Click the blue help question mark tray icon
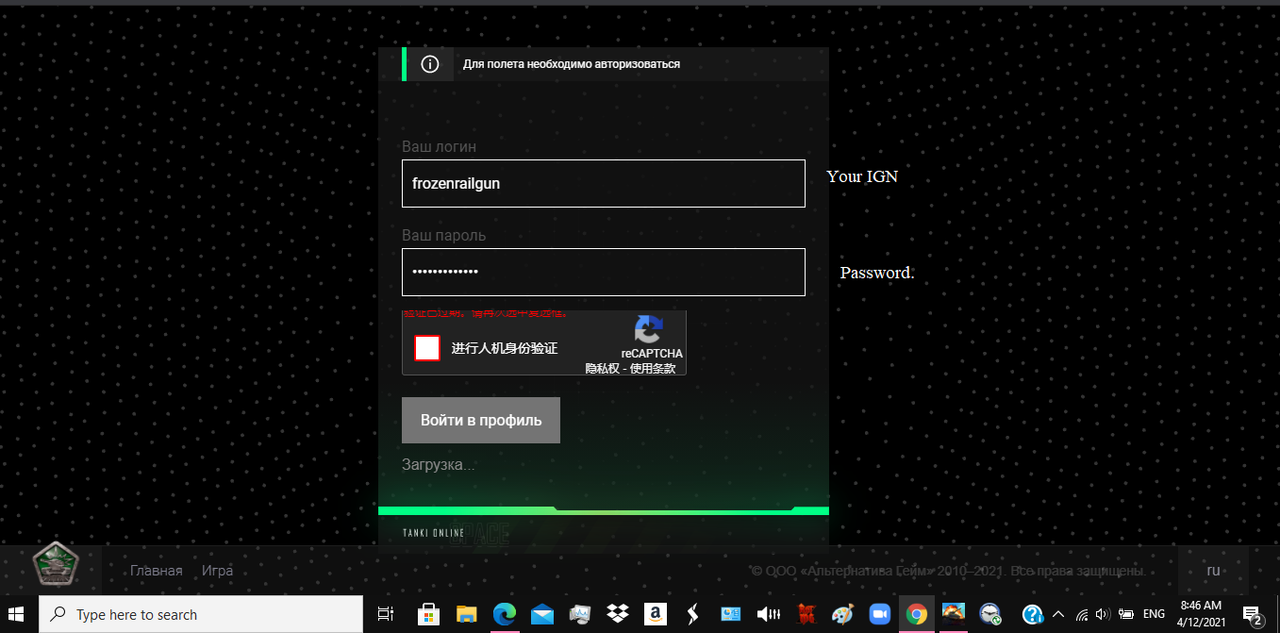Image resolution: width=1280 pixels, height=633 pixels. (1033, 614)
